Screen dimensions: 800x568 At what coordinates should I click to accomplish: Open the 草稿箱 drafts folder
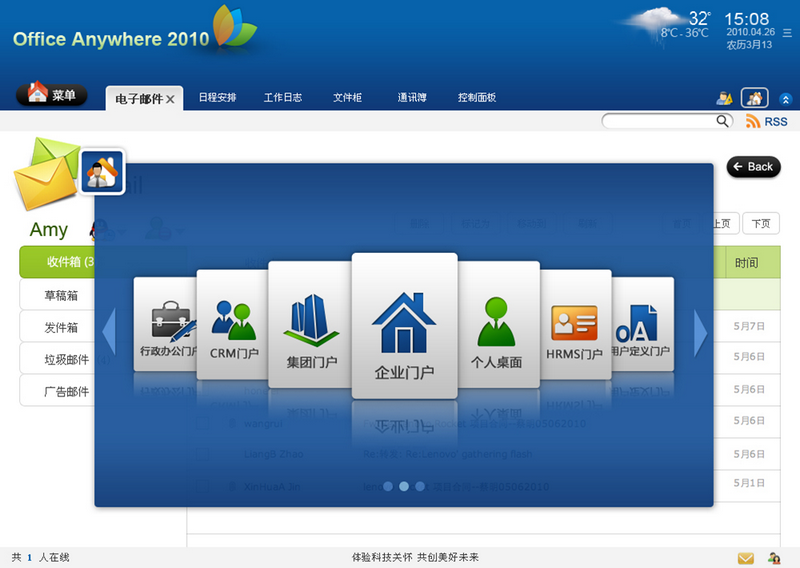coord(57,295)
